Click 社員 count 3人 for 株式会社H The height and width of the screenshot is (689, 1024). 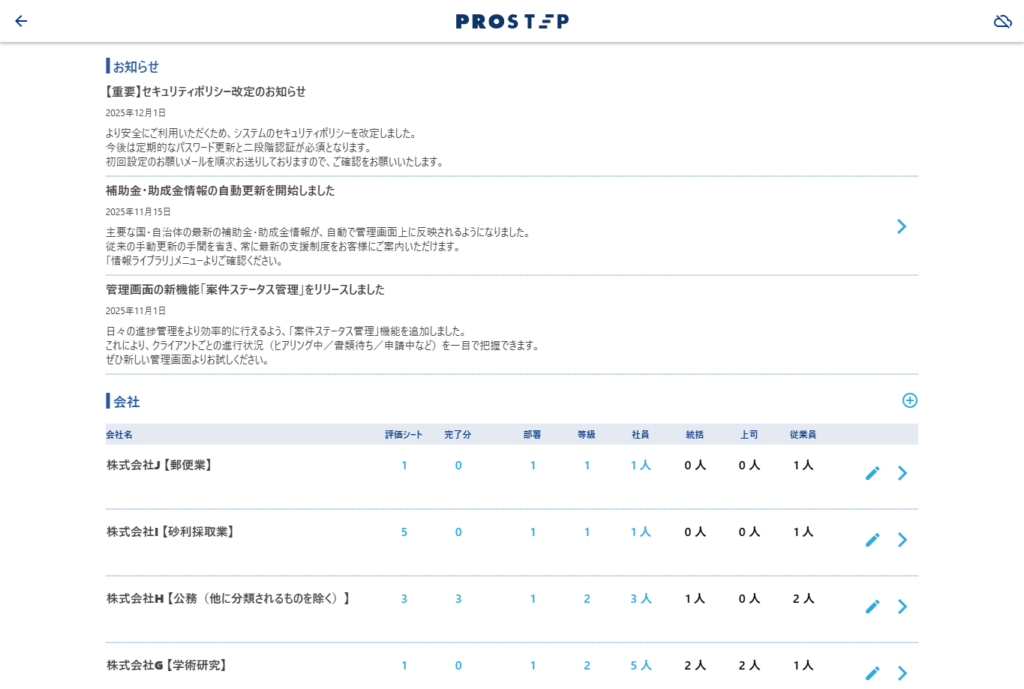pyautogui.click(x=640, y=599)
